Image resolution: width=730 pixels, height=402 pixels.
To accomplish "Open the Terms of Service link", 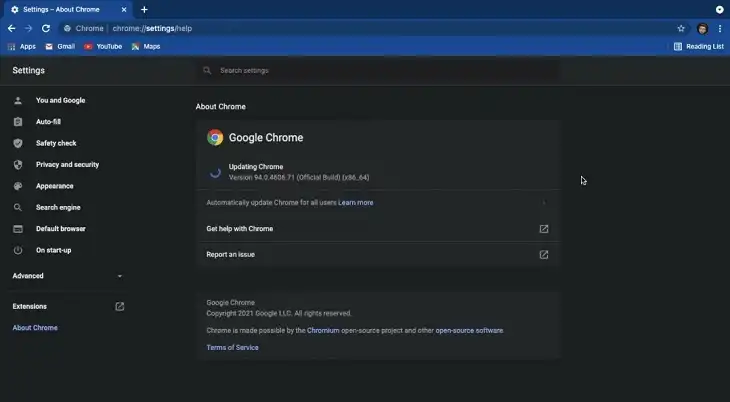I will coord(232,347).
